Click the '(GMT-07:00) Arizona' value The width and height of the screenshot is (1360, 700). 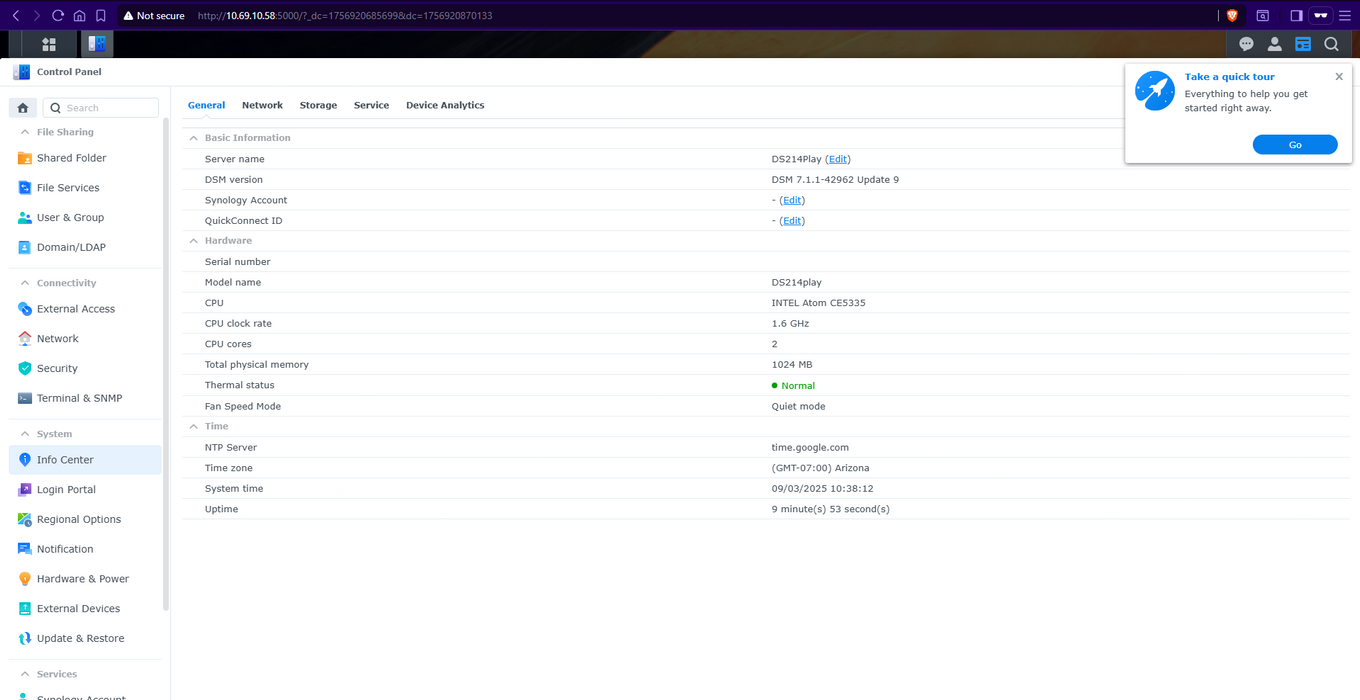820,468
